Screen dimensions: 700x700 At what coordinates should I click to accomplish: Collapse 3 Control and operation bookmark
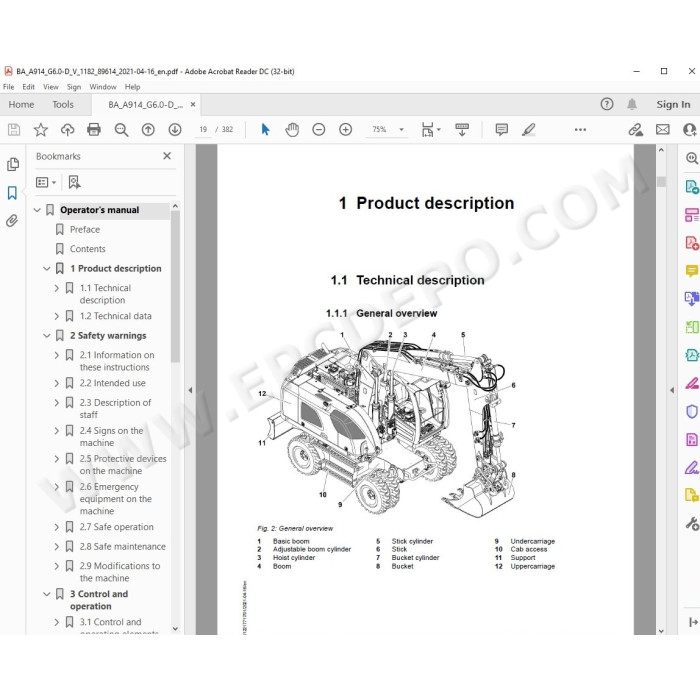[46, 594]
